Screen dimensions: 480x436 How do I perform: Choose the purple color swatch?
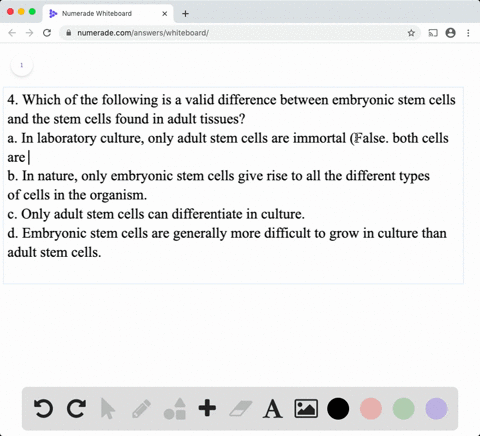436,409
